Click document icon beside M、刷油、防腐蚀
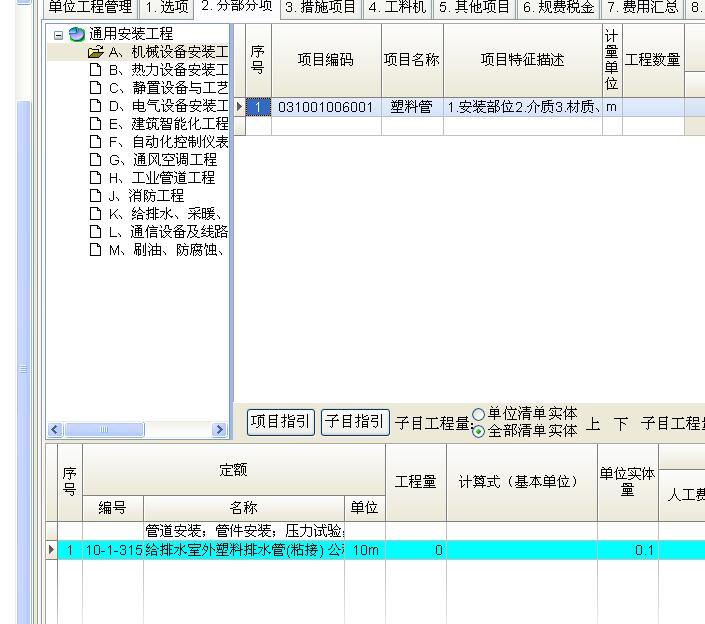 pos(95,250)
